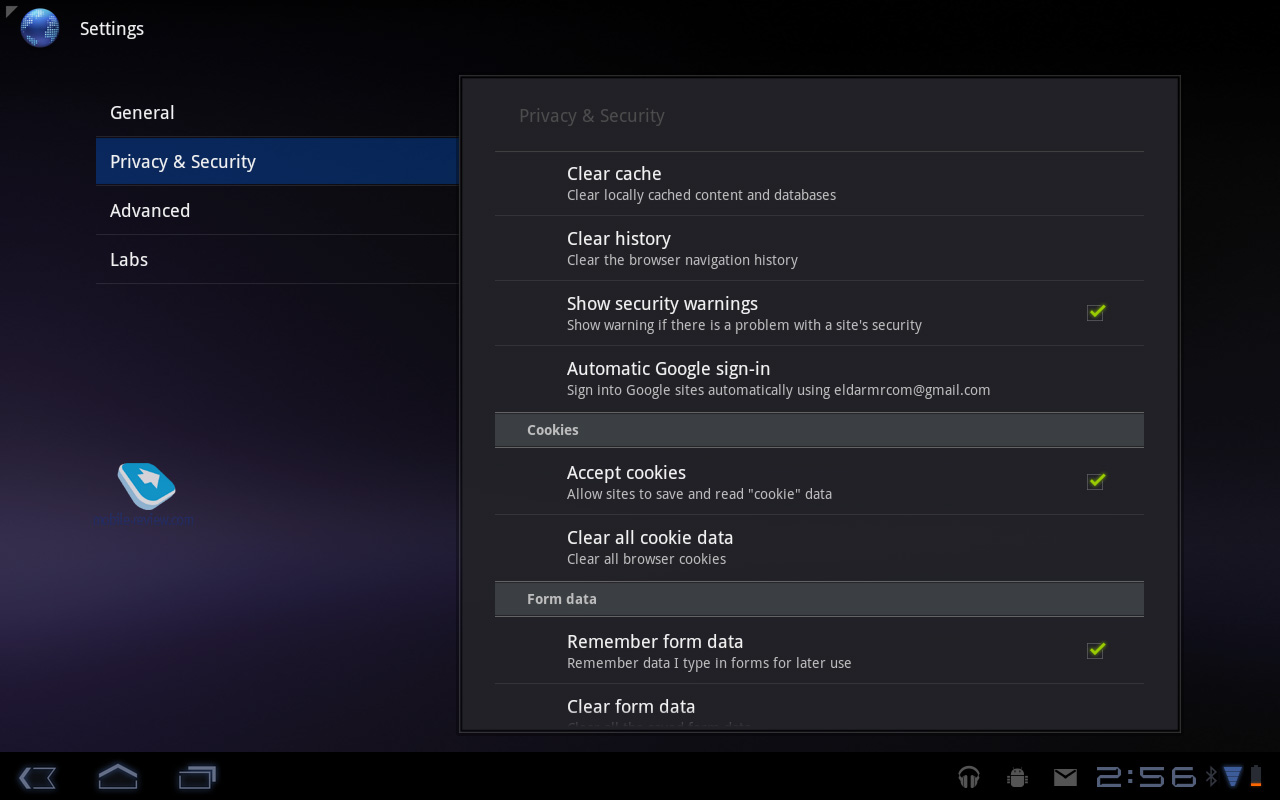1280x800 pixels.
Task: Open the Recent apps switcher
Action: (197, 777)
